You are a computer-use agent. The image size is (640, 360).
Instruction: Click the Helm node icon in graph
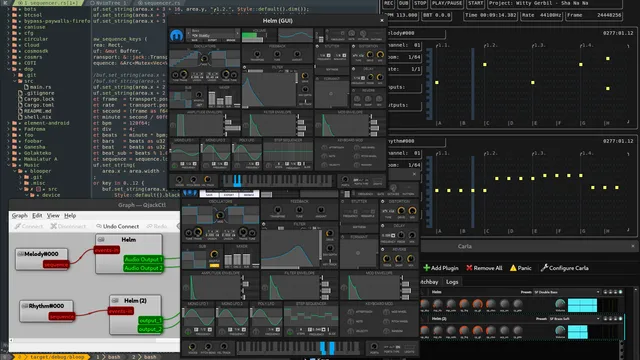tap(101, 240)
